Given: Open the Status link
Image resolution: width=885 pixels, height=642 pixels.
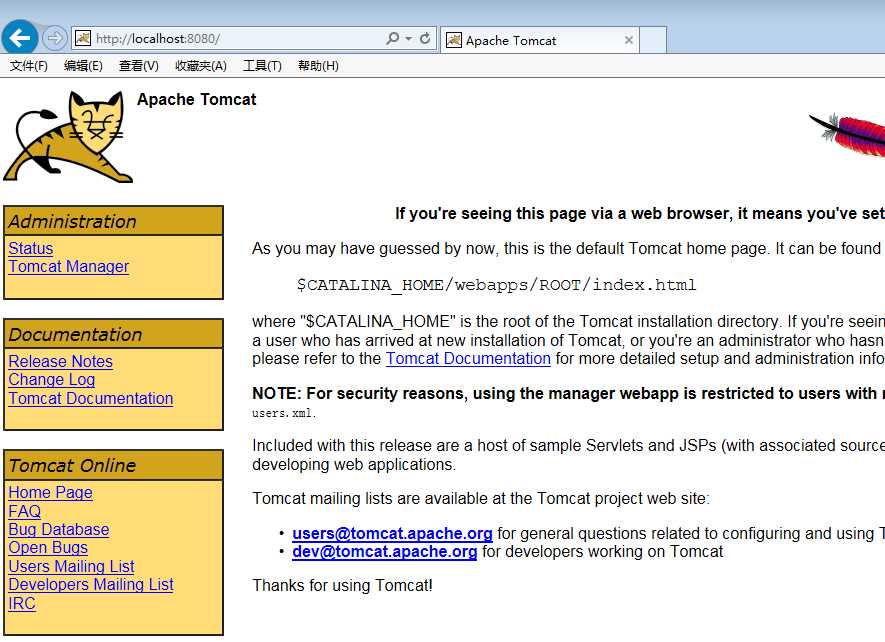Looking at the screenshot, I should tap(31, 248).
